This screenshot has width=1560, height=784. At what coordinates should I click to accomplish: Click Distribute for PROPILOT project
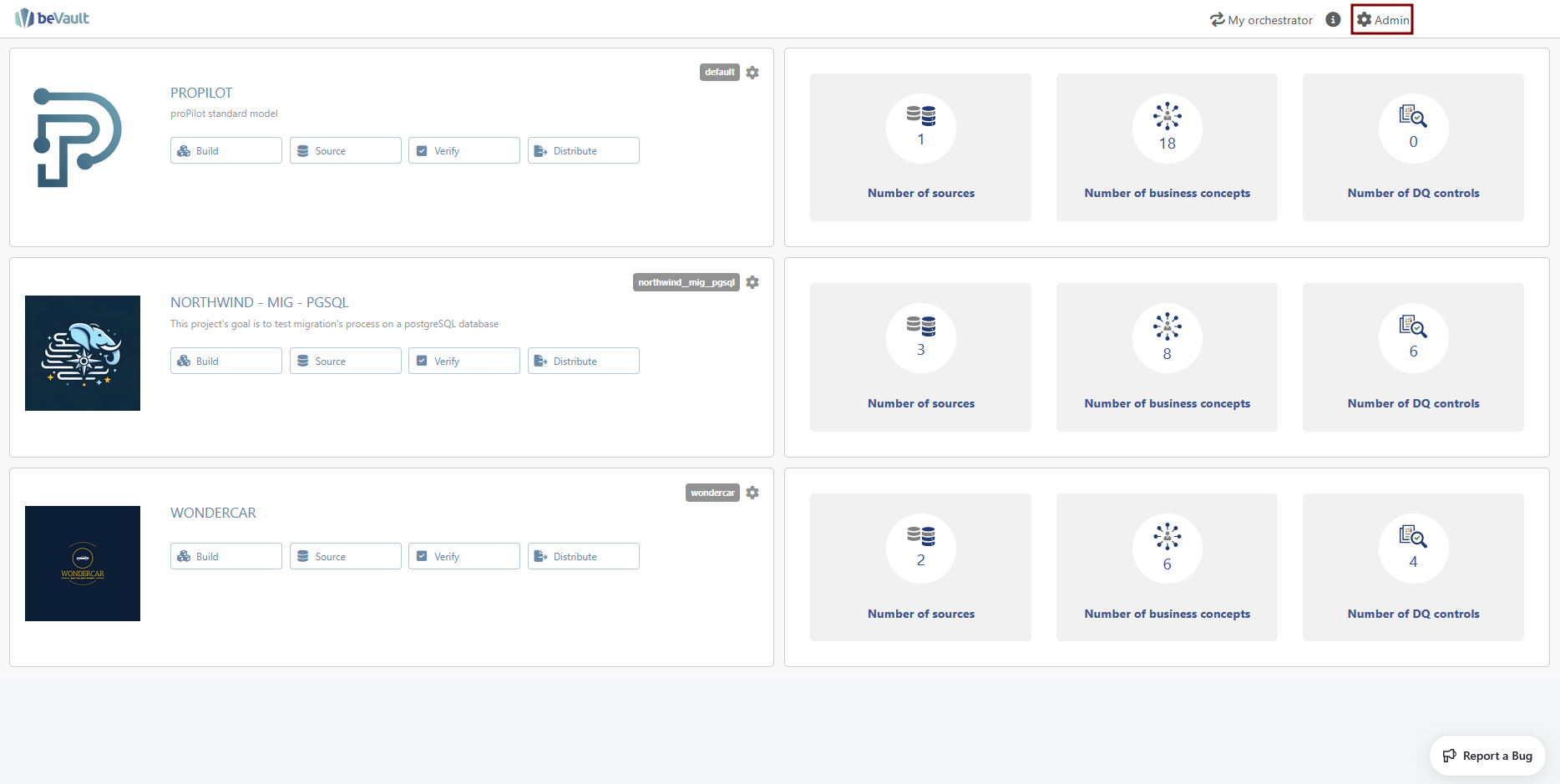coord(583,151)
